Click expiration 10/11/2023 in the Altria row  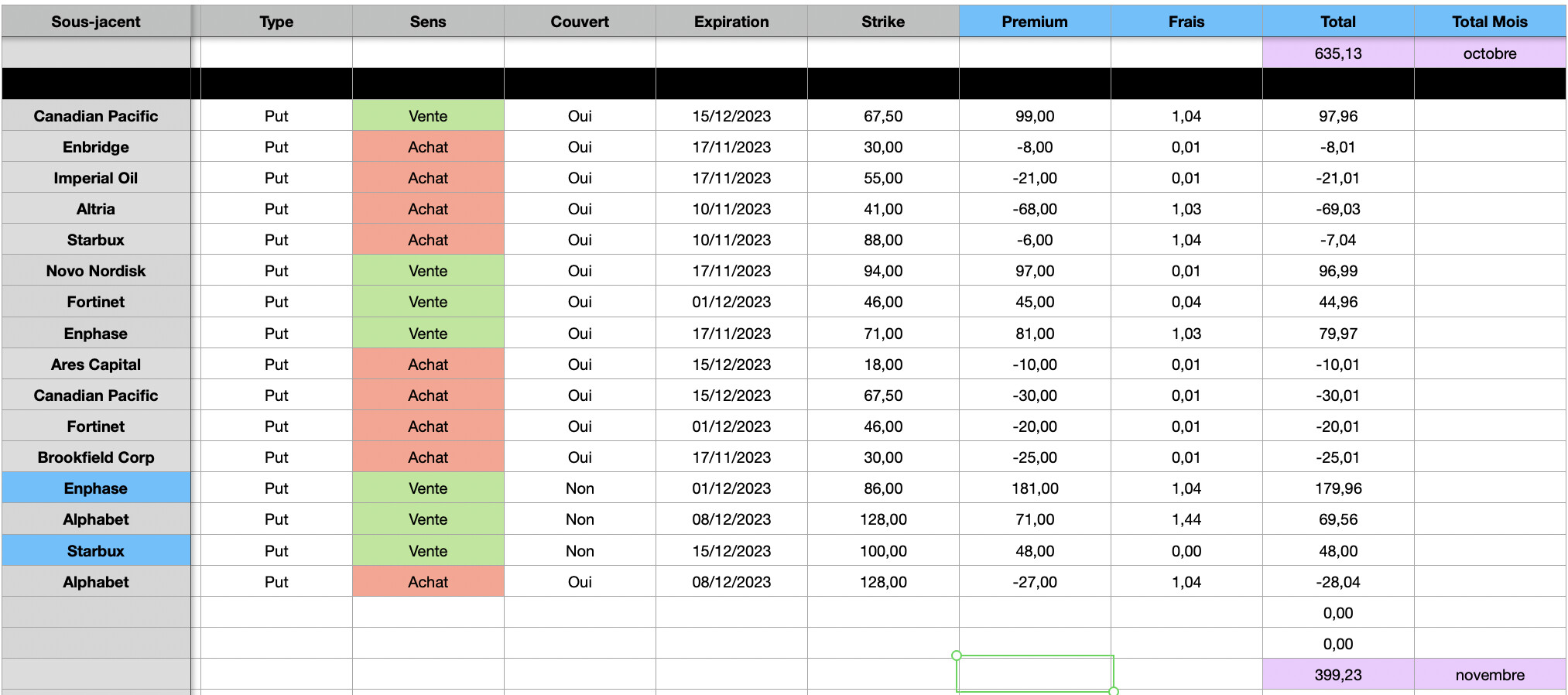pyautogui.click(x=731, y=209)
